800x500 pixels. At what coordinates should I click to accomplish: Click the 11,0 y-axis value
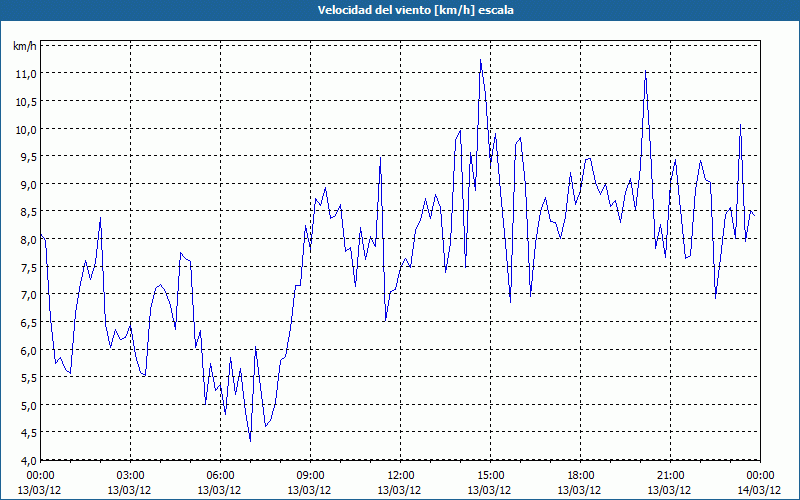[x=26, y=74]
